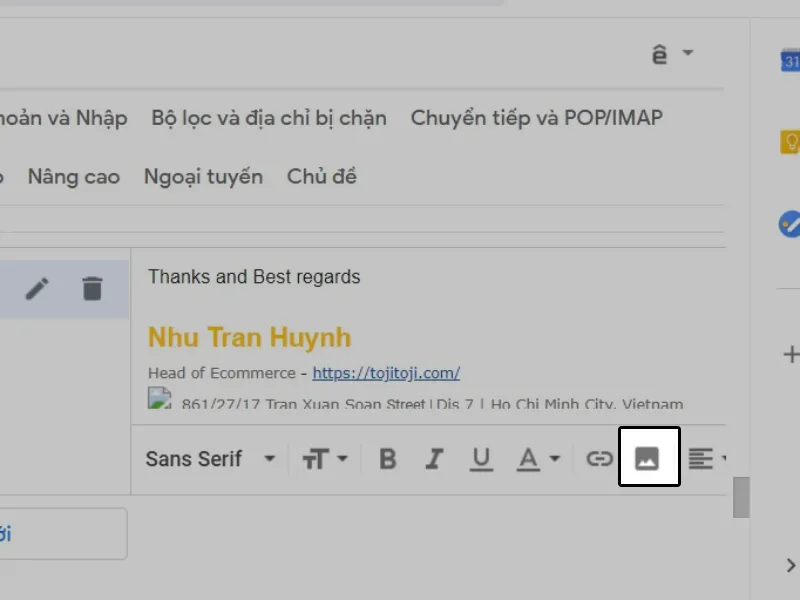Select the Italic formatting icon
The height and width of the screenshot is (600, 800).
pyautogui.click(x=433, y=458)
